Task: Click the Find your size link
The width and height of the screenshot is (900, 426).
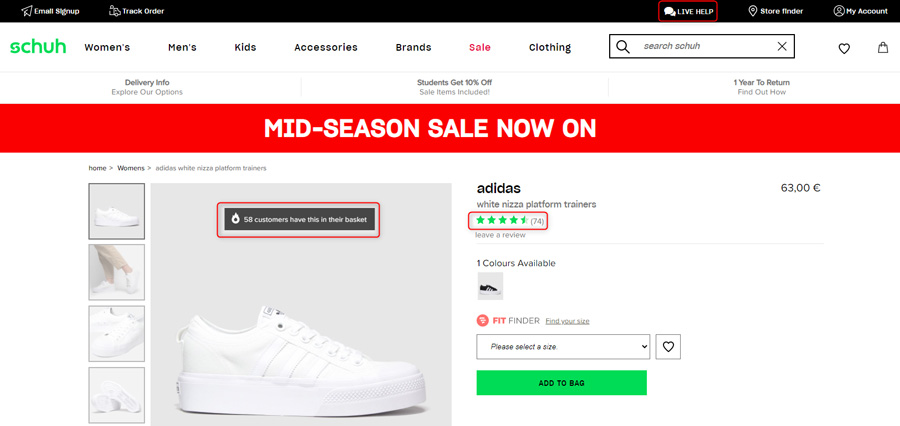Action: [x=567, y=321]
